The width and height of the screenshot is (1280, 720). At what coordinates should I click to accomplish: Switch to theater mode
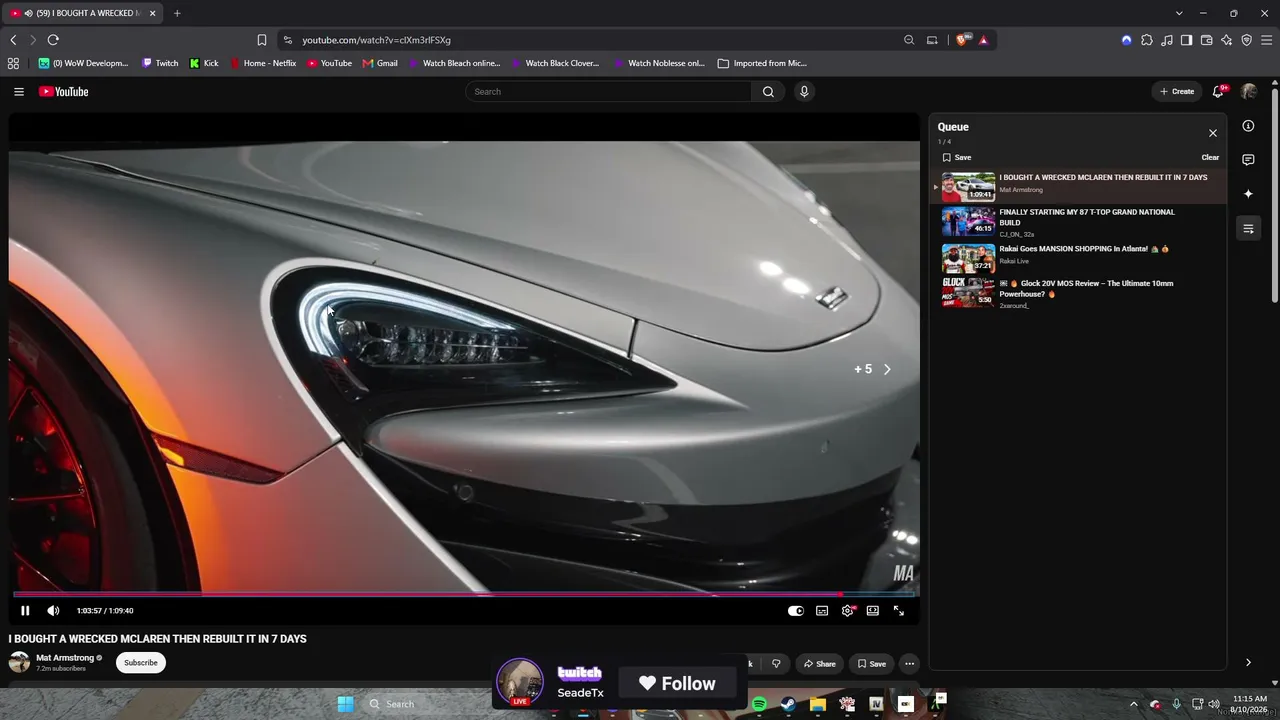pos(873,611)
